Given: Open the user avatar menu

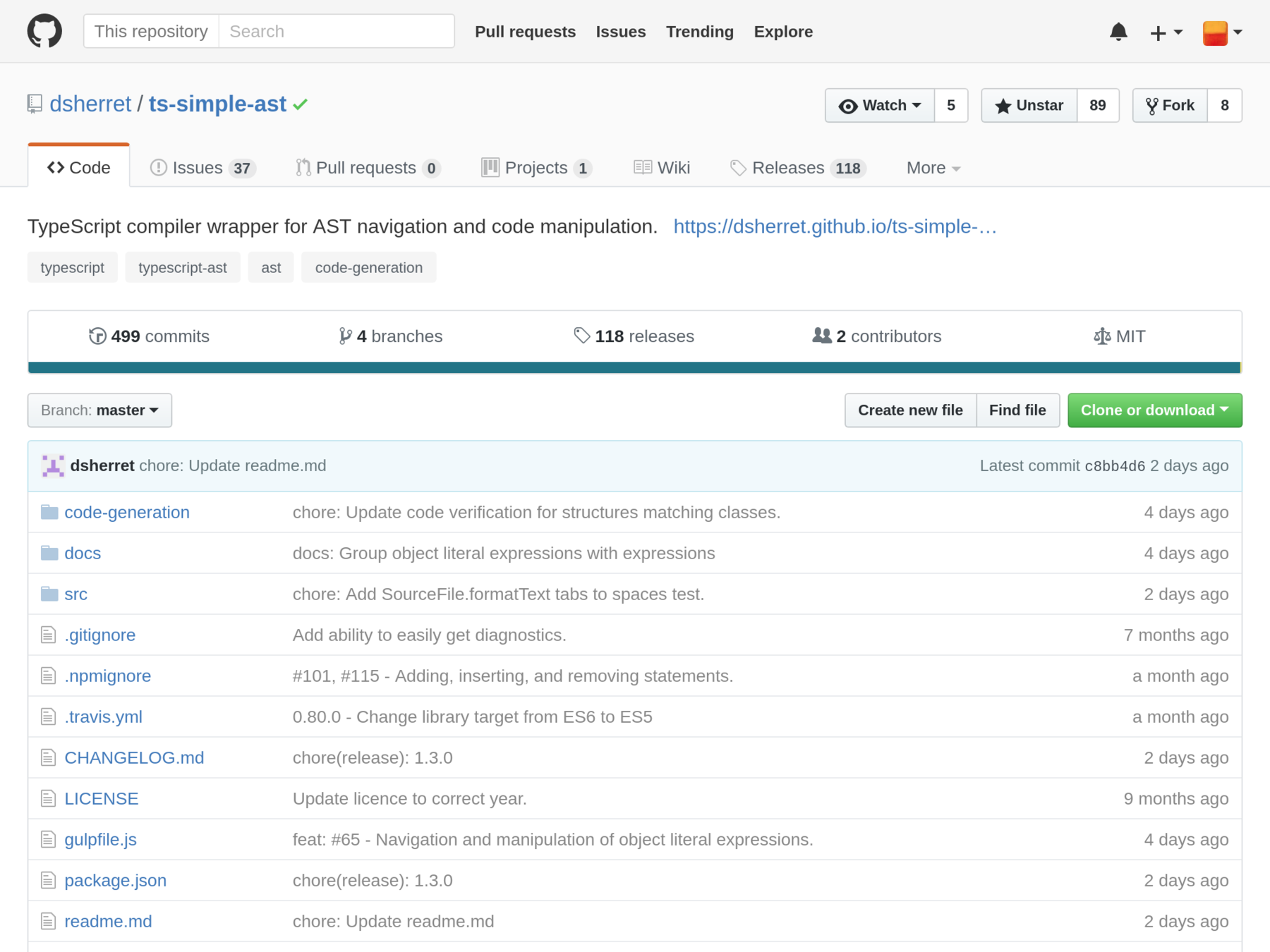Looking at the screenshot, I should [x=1222, y=32].
